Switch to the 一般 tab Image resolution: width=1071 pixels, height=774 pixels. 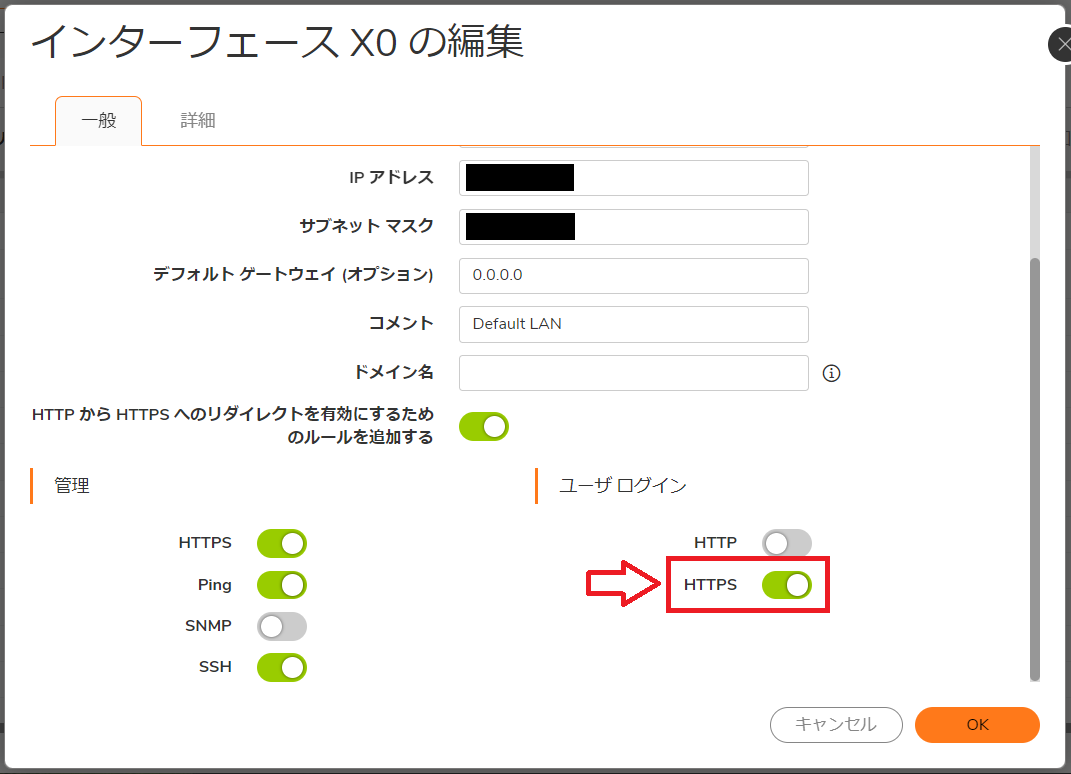98,121
